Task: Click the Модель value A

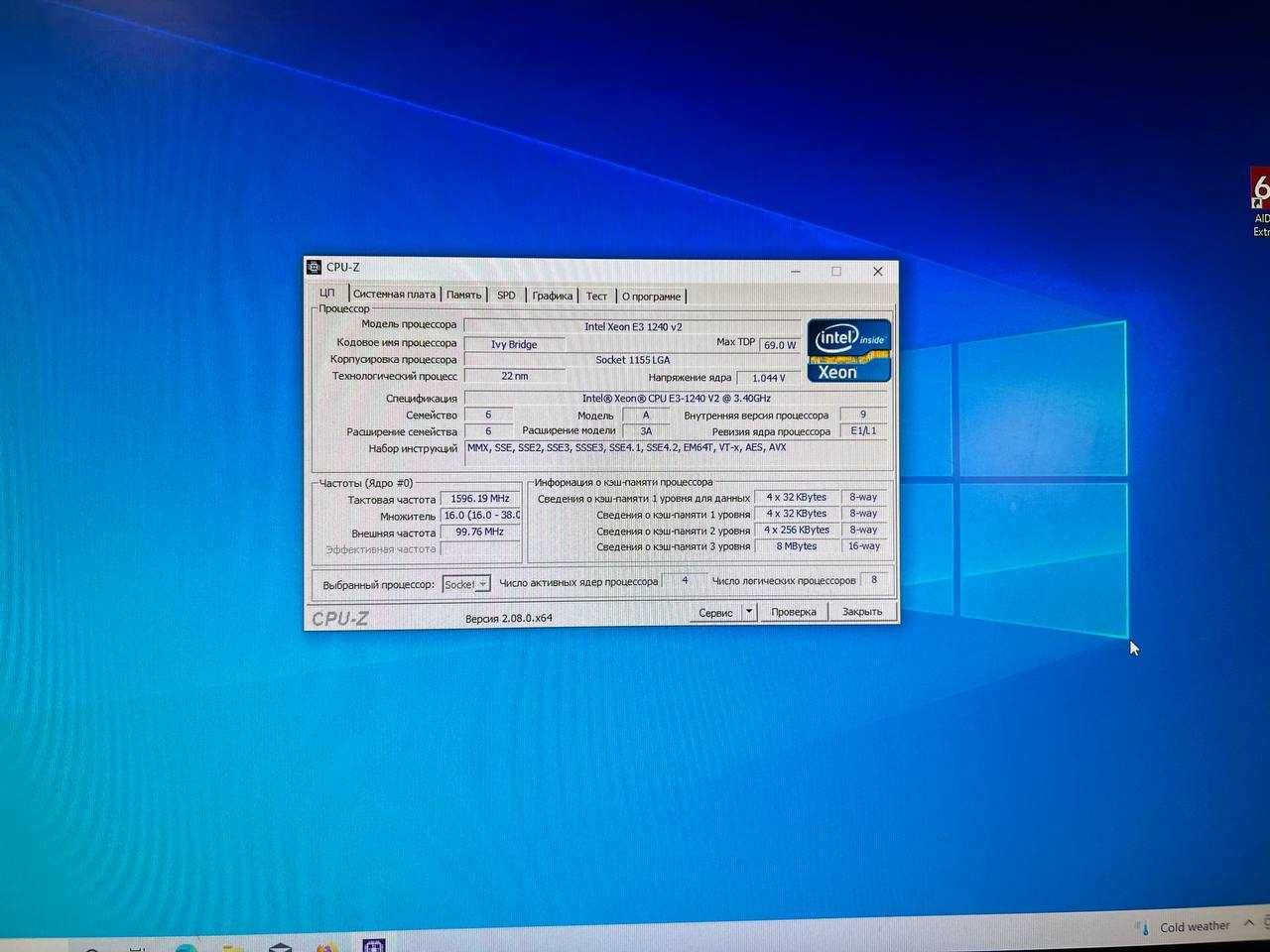Action: (x=646, y=415)
